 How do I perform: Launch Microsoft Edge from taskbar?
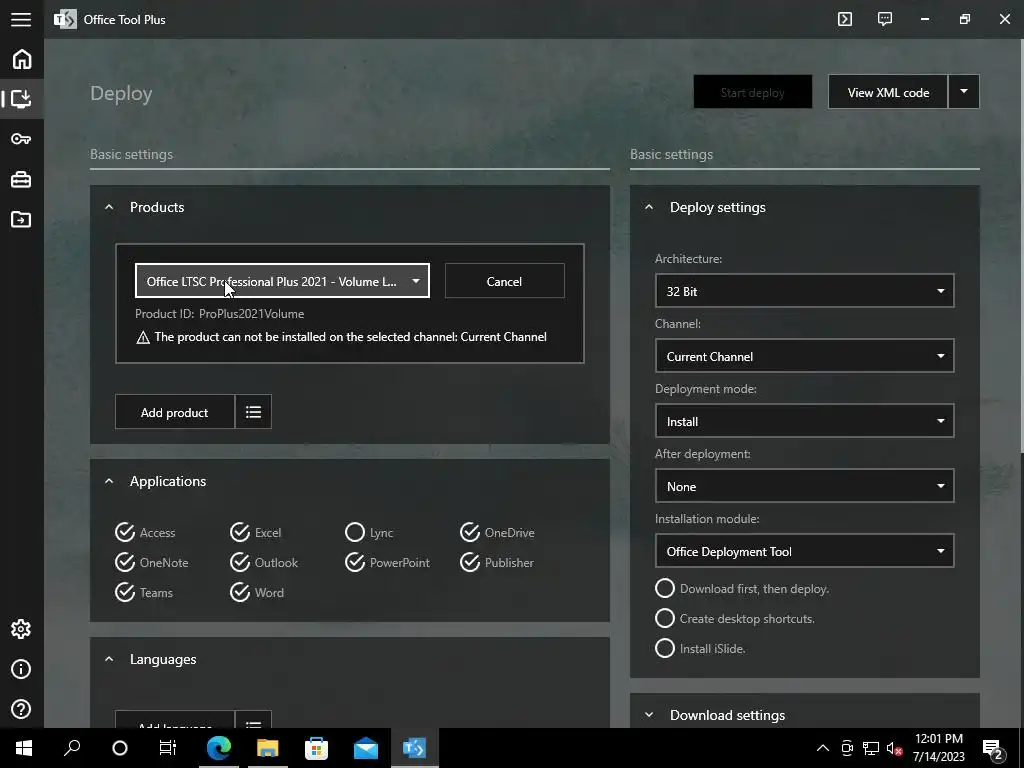pos(219,748)
